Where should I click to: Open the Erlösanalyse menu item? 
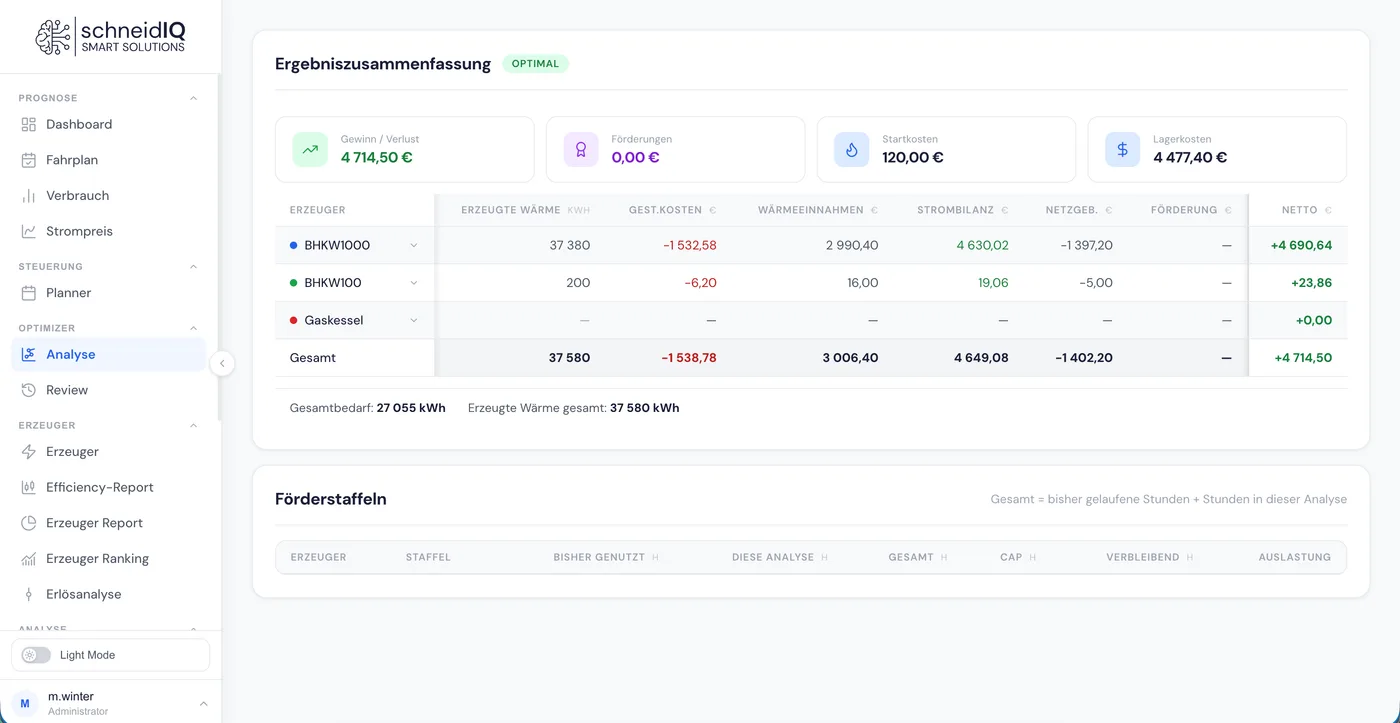(x=109, y=594)
